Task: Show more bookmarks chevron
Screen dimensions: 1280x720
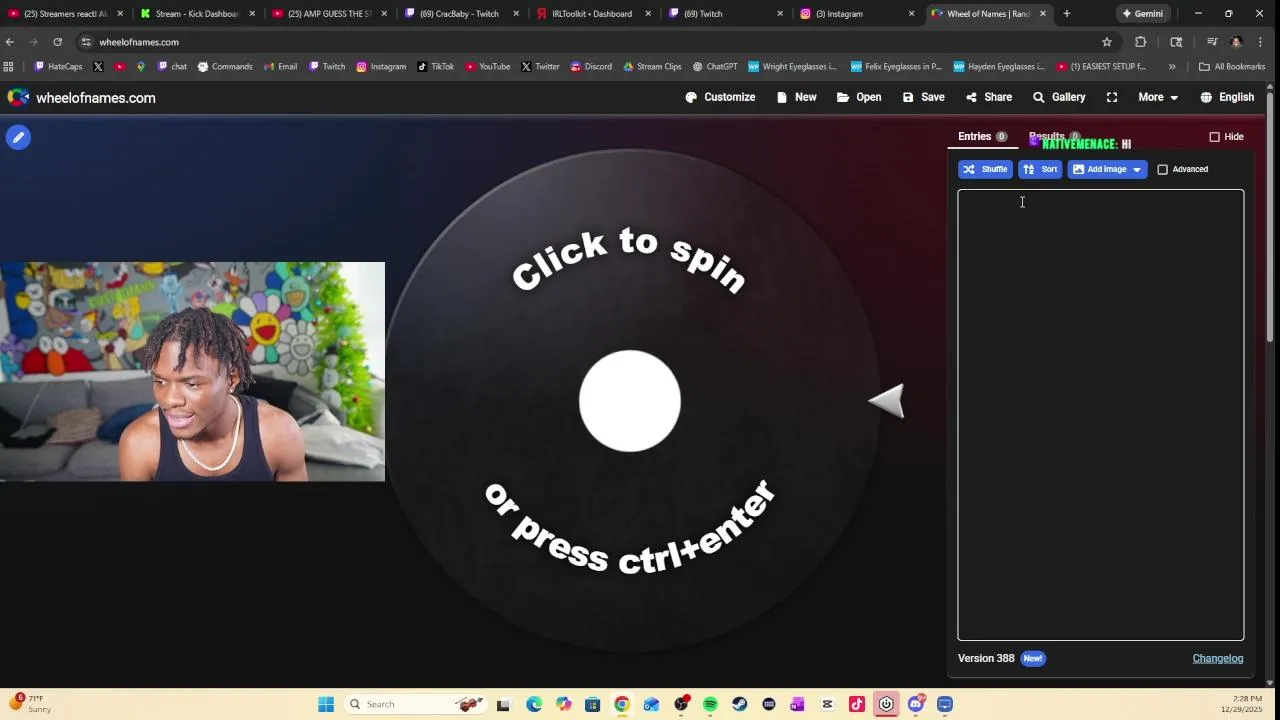Action: pos(1172,67)
